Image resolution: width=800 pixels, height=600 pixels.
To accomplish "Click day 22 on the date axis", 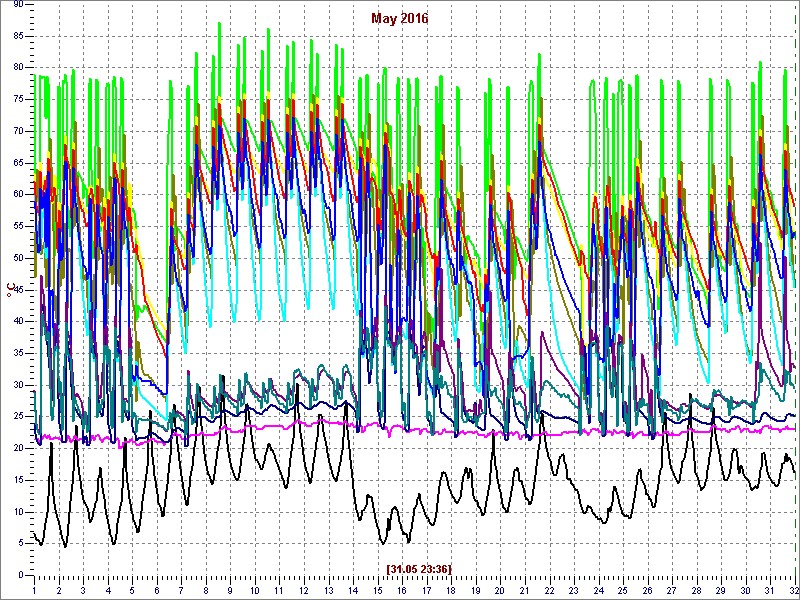I will coord(548,591).
